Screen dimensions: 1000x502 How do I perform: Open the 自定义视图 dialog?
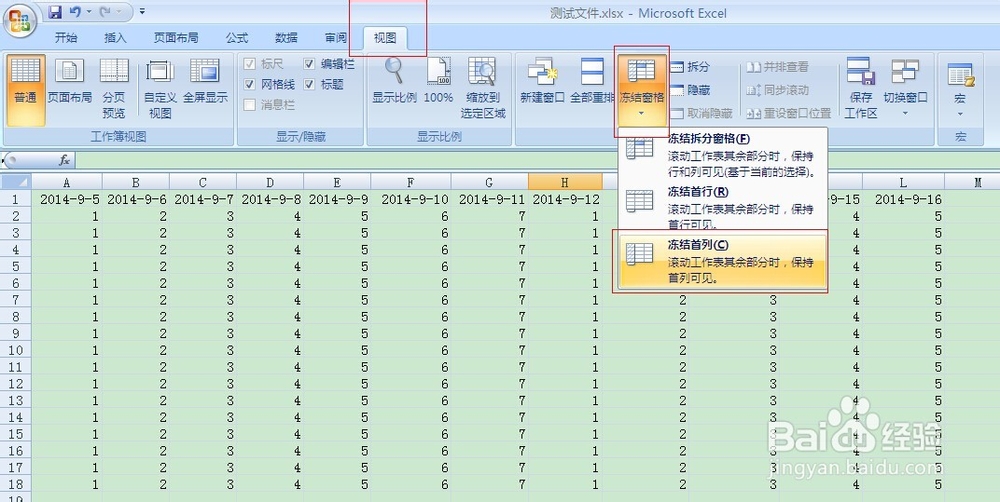point(160,90)
